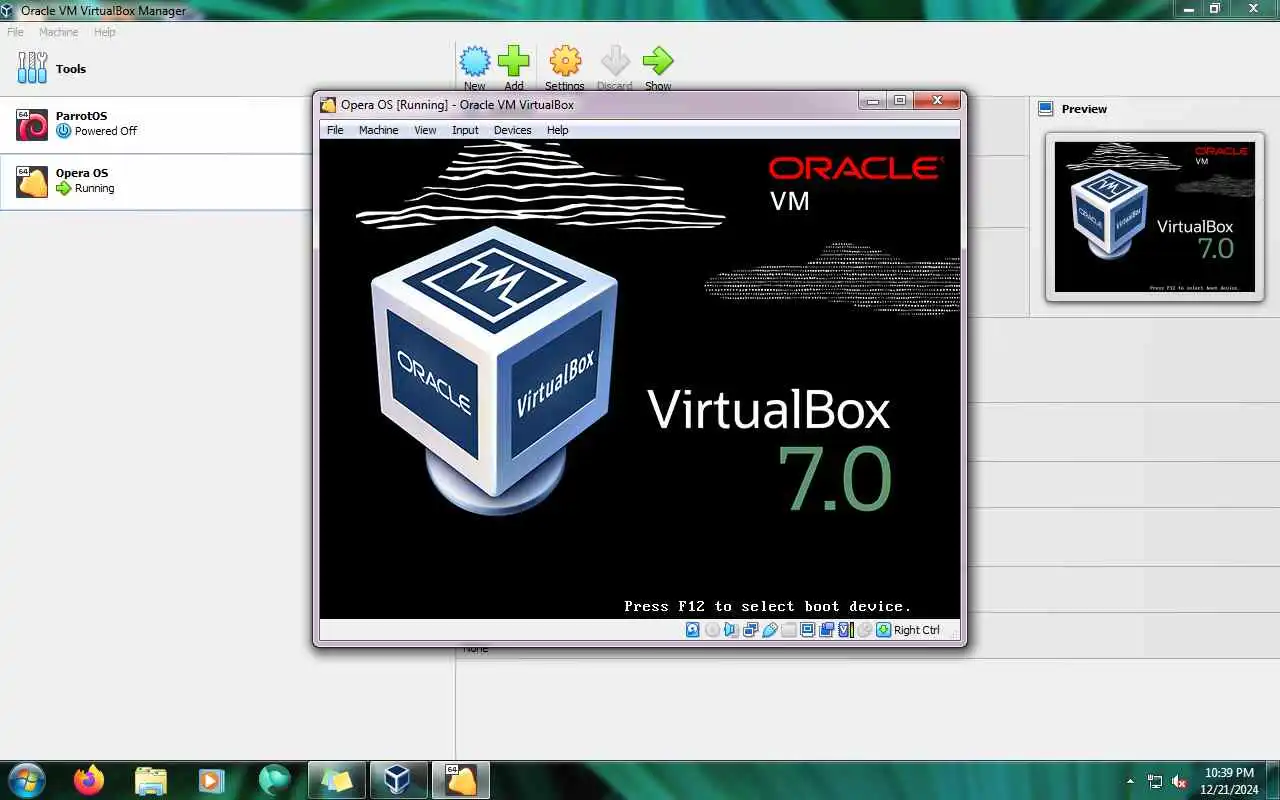Open the View menu in VM window
1280x800 pixels.
pos(425,130)
